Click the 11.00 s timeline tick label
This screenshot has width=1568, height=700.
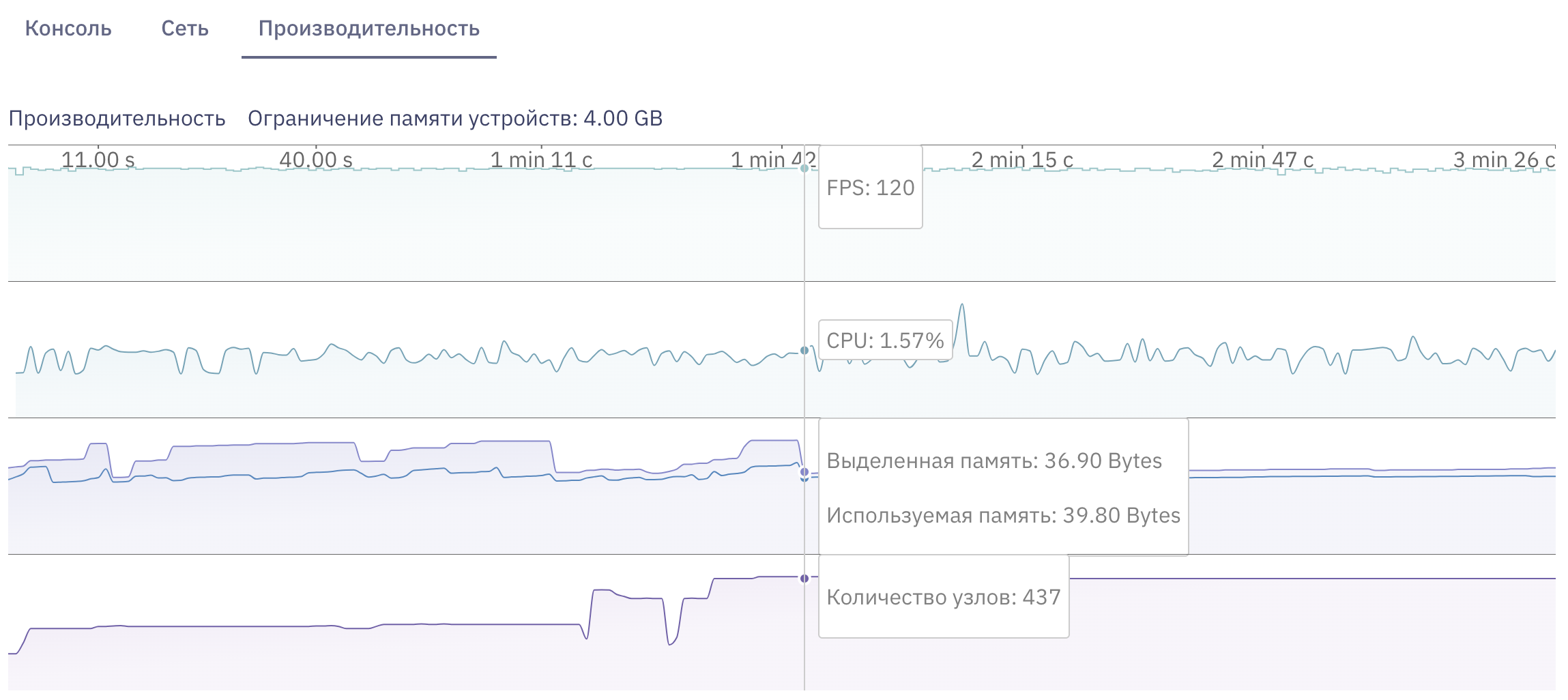click(98, 160)
